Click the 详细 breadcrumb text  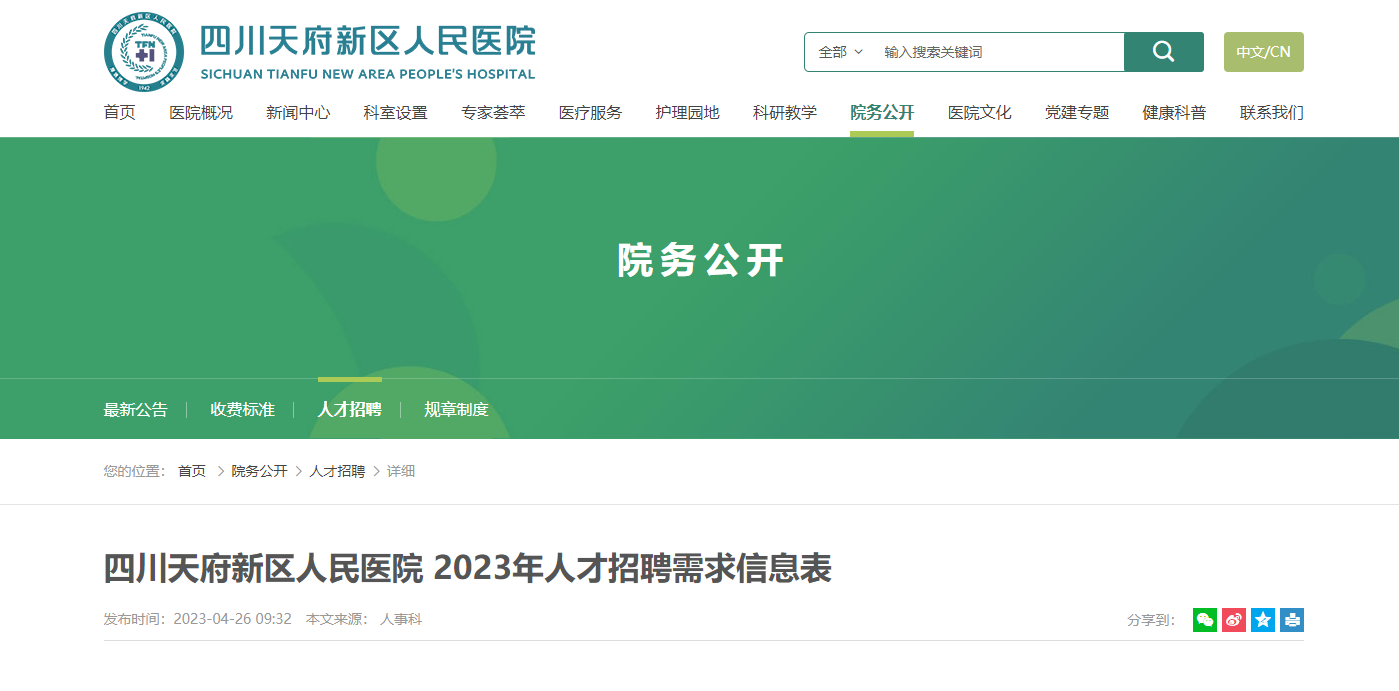point(401,471)
